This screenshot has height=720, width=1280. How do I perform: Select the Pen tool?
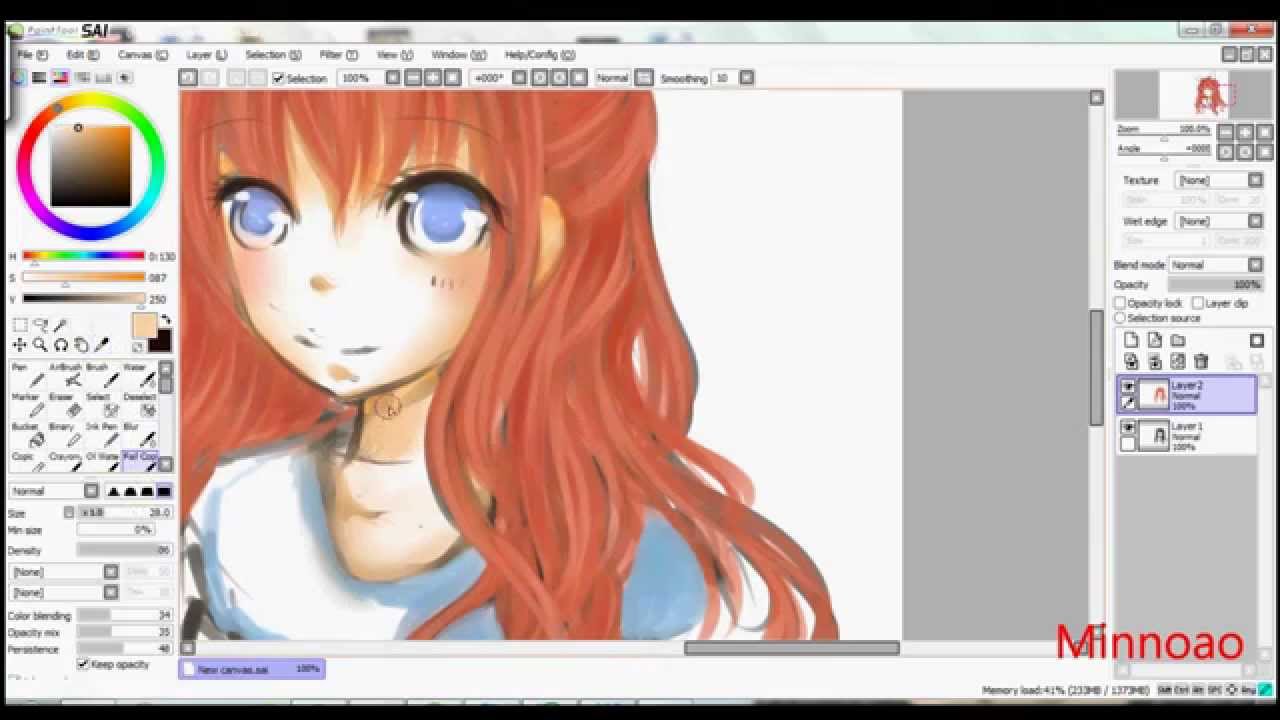[27, 374]
